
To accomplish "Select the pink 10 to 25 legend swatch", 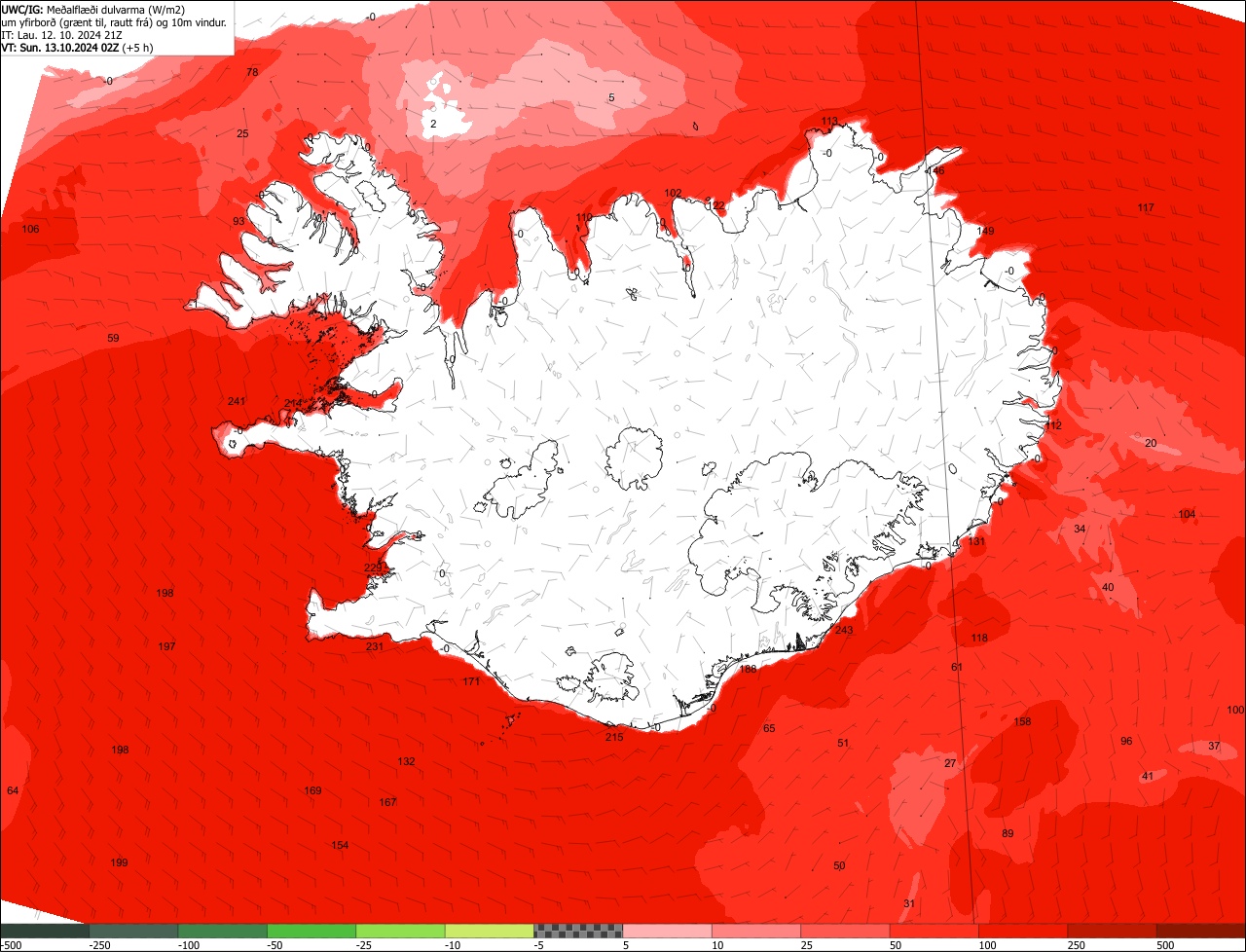I will (757, 931).
